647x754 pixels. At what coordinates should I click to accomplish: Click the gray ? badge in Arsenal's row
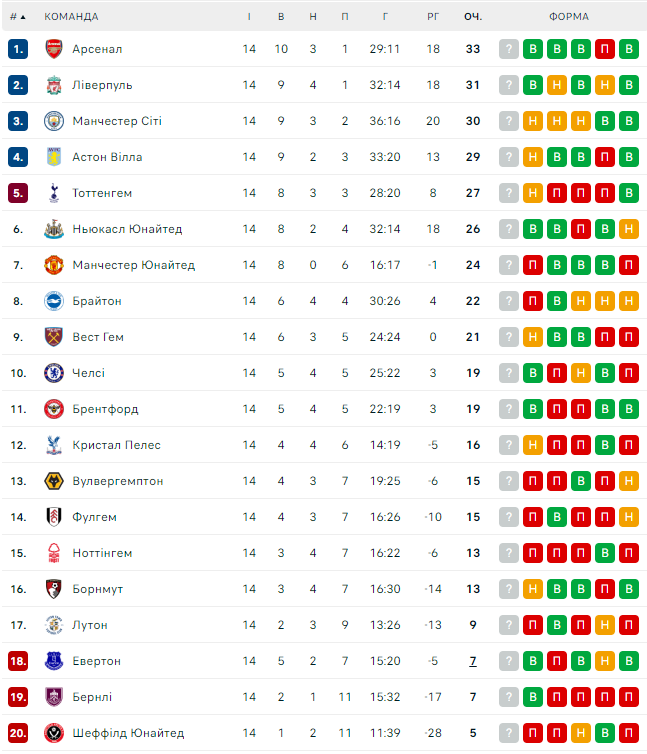(x=509, y=49)
